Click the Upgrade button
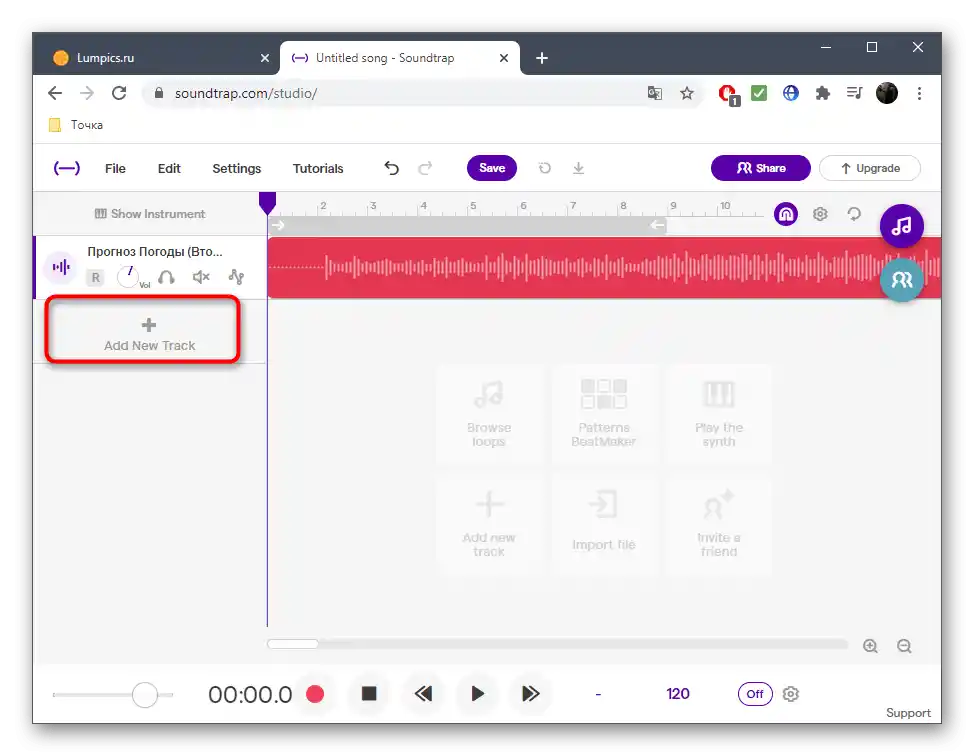Image resolution: width=974 pixels, height=756 pixels. click(x=870, y=168)
